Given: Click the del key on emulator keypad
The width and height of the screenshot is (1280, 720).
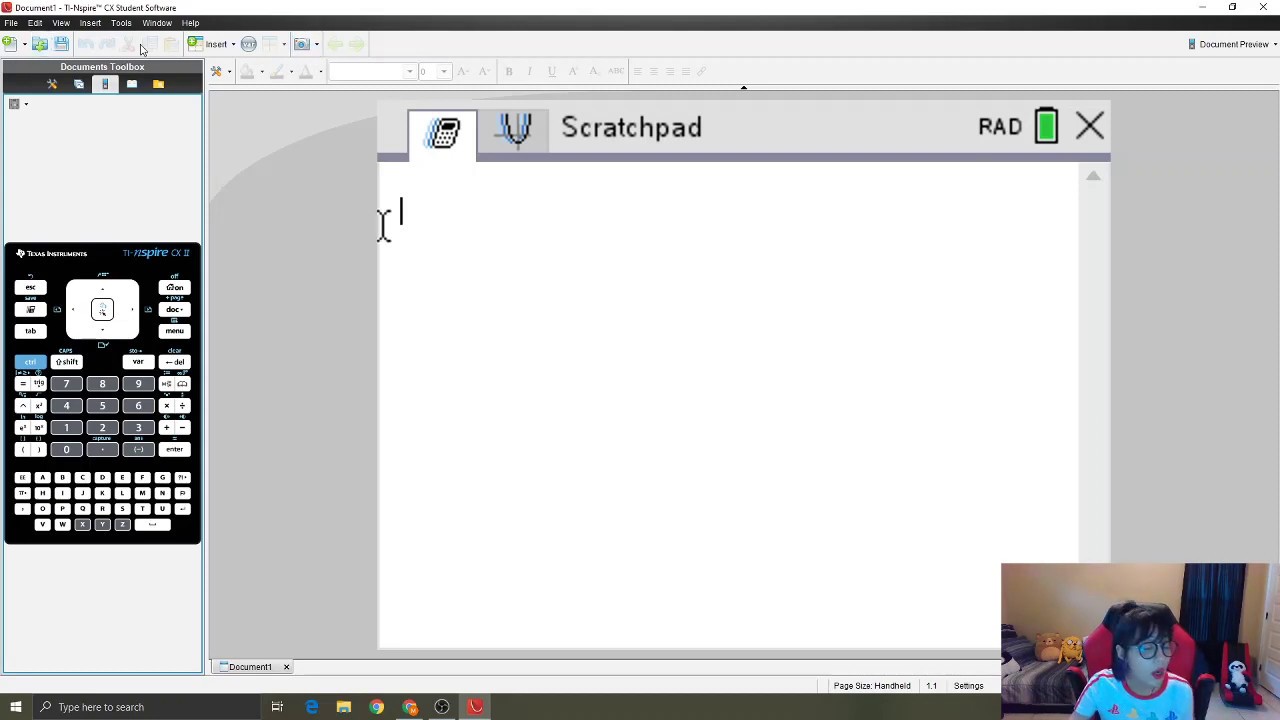Looking at the screenshot, I should 174,362.
